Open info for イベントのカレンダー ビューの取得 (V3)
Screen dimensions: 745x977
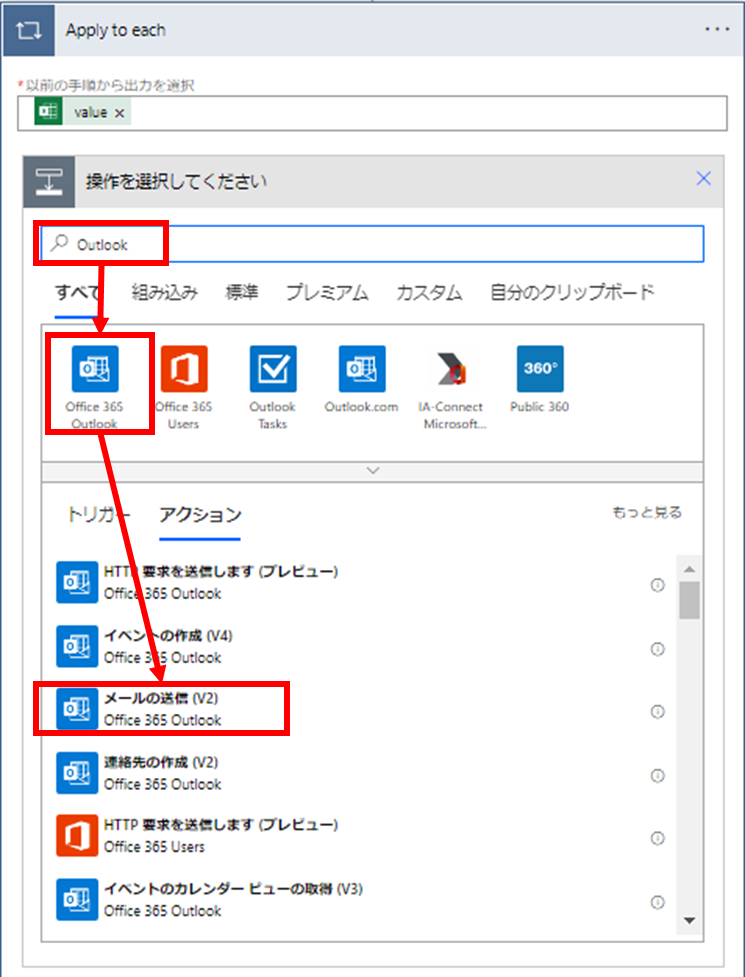pos(657,902)
